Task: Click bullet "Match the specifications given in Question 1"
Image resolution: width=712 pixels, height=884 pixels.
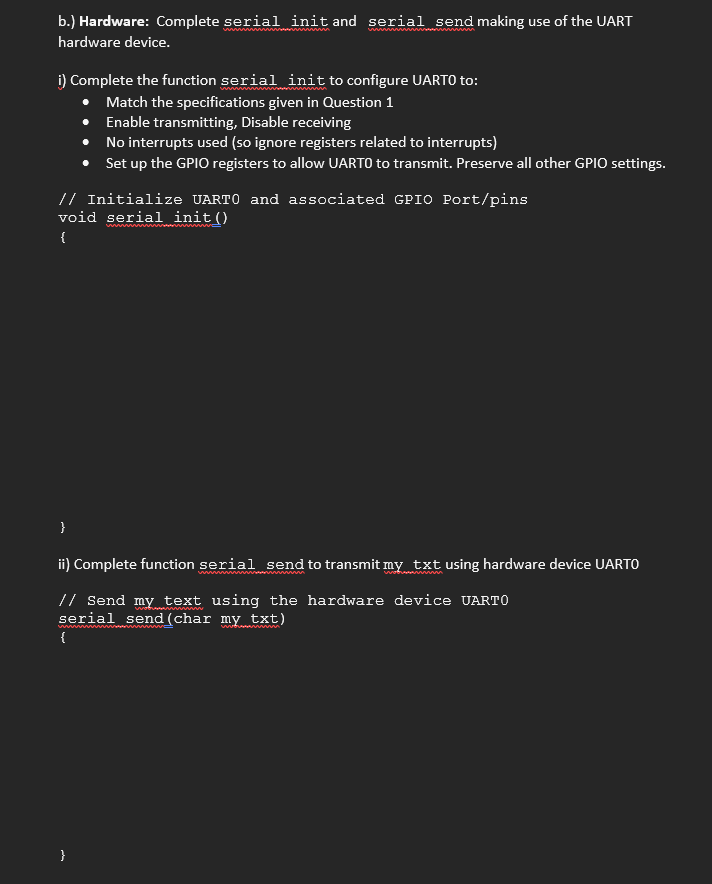Action: coord(249,102)
